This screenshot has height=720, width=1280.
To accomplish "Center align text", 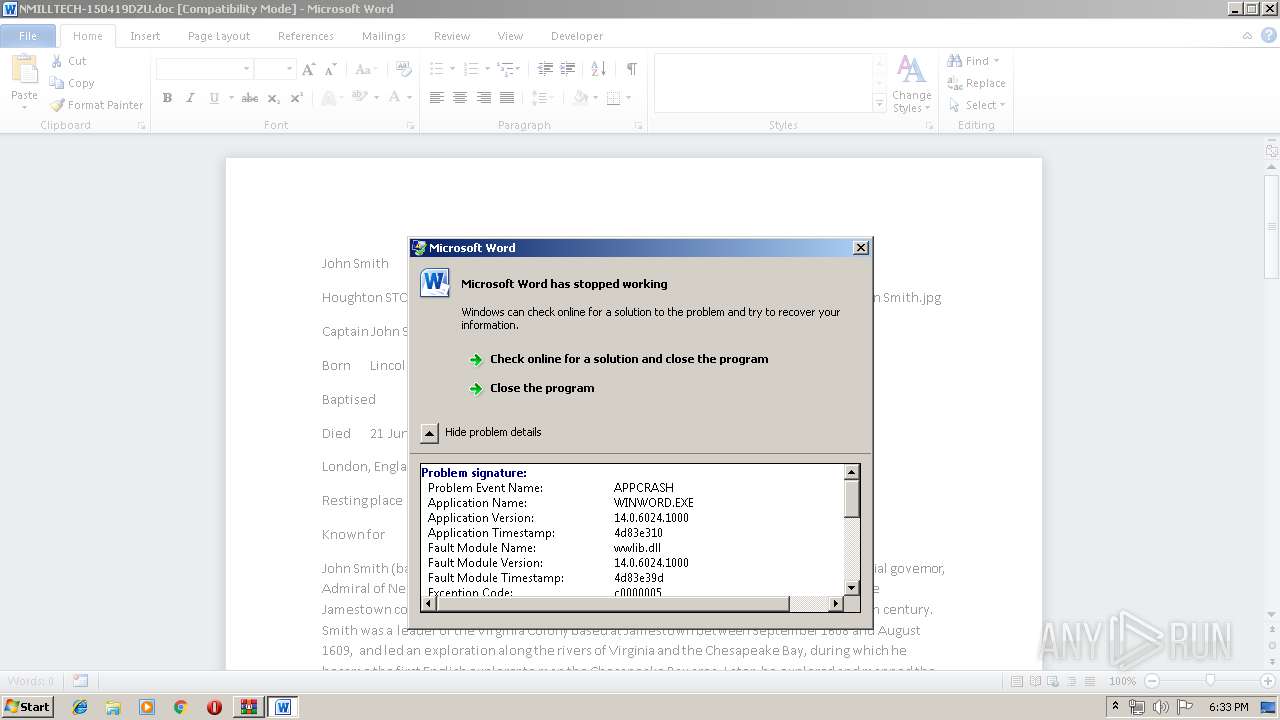I will [x=460, y=98].
